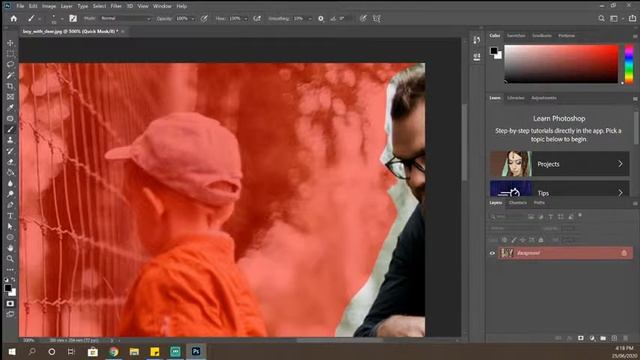Open the Smoothing value dropdown arrow
The width and height of the screenshot is (640, 360).
[310, 19]
